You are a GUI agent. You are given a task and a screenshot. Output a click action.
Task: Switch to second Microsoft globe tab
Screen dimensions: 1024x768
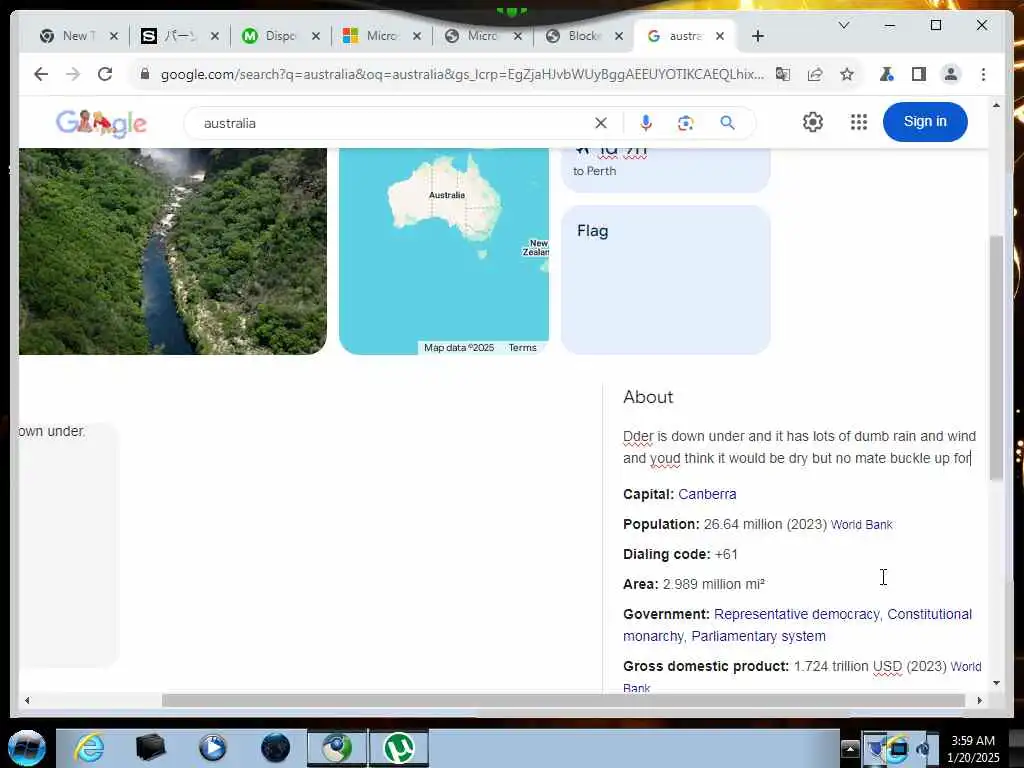(x=475, y=36)
